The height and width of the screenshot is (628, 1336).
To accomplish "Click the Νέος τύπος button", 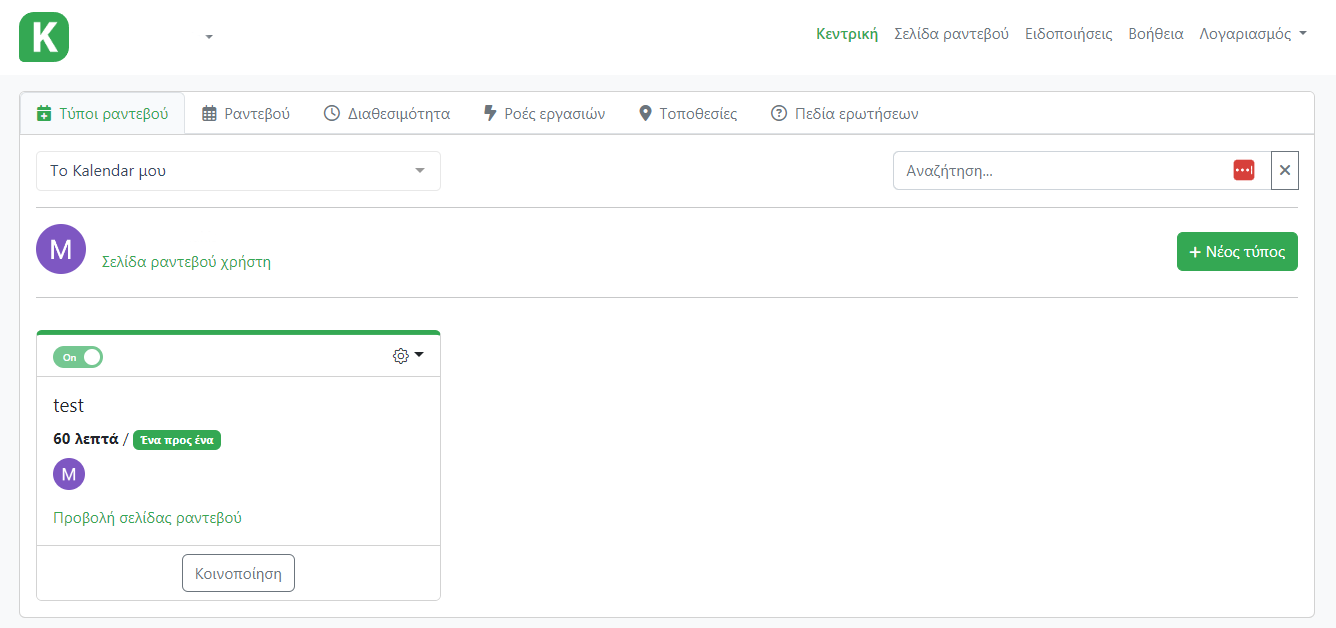I will [x=1237, y=251].
